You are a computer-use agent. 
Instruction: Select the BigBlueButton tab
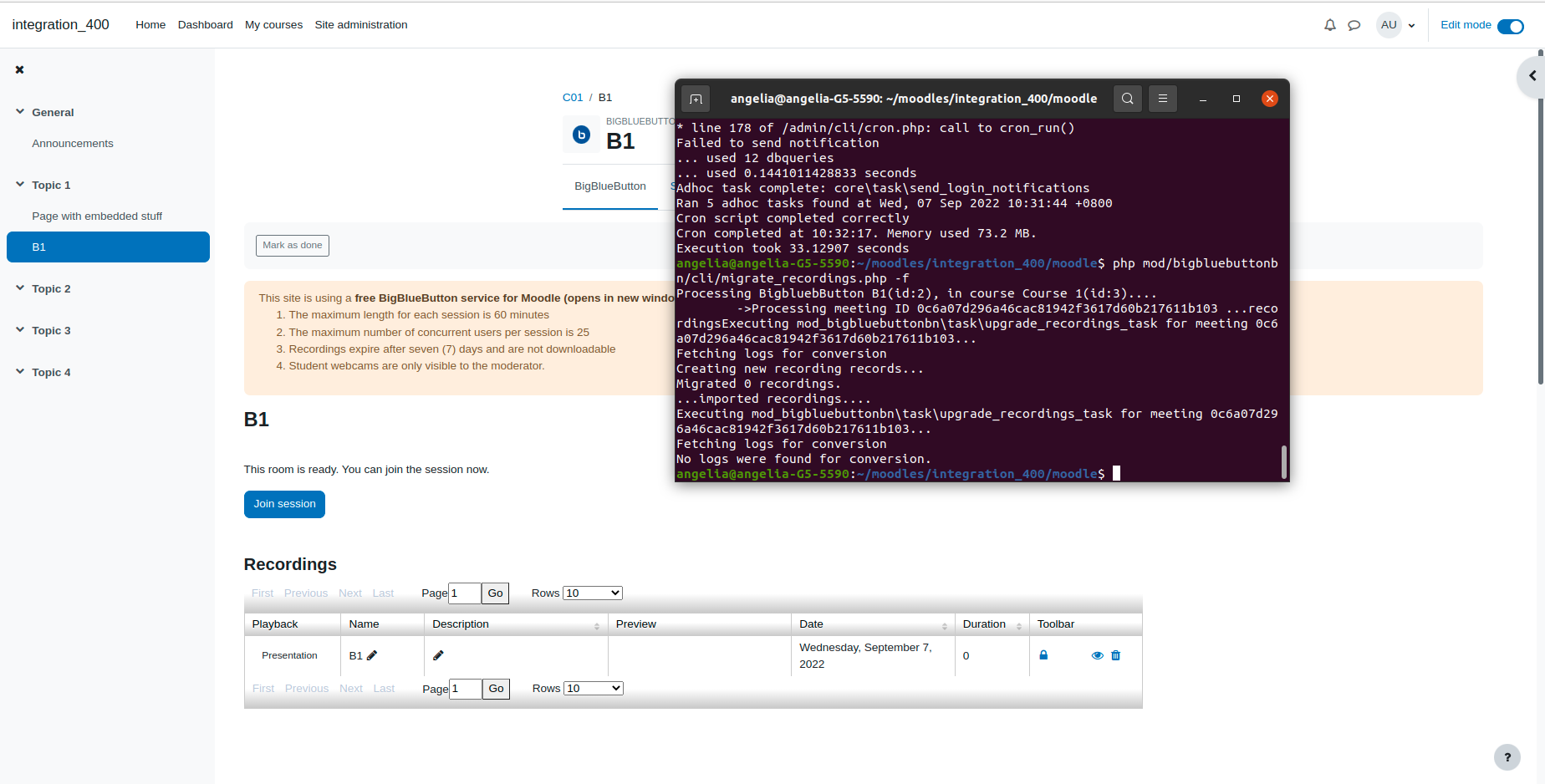tap(610, 186)
